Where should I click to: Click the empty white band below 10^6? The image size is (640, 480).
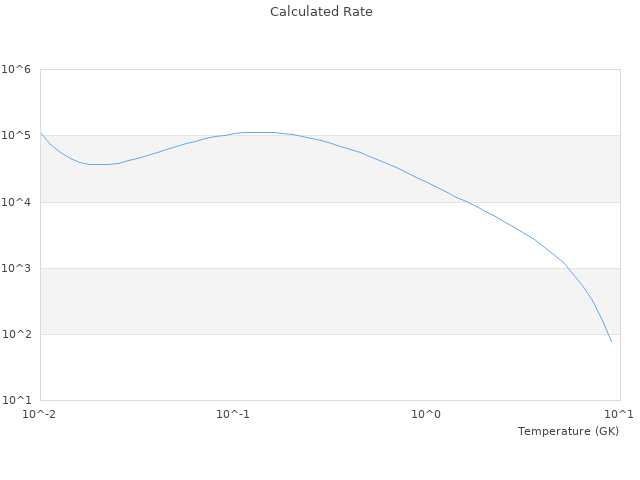click(x=330, y=102)
